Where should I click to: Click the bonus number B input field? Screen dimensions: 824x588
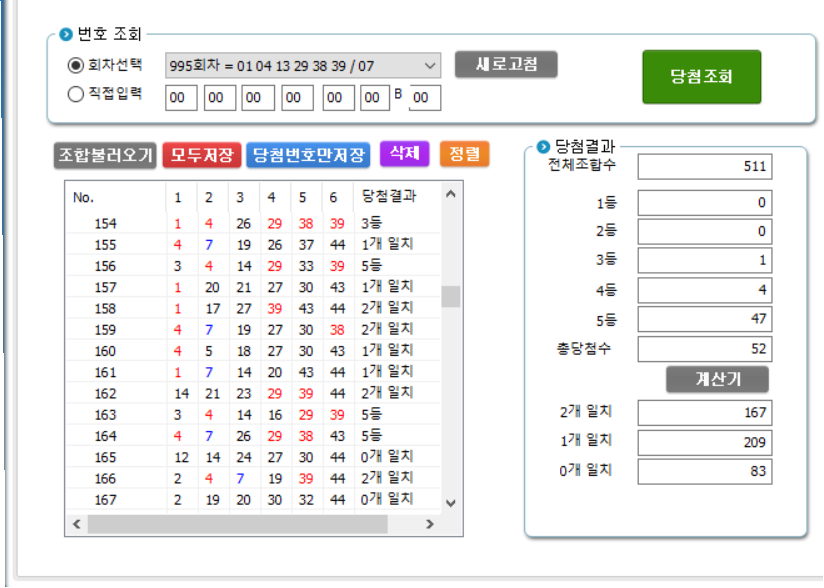[425, 98]
